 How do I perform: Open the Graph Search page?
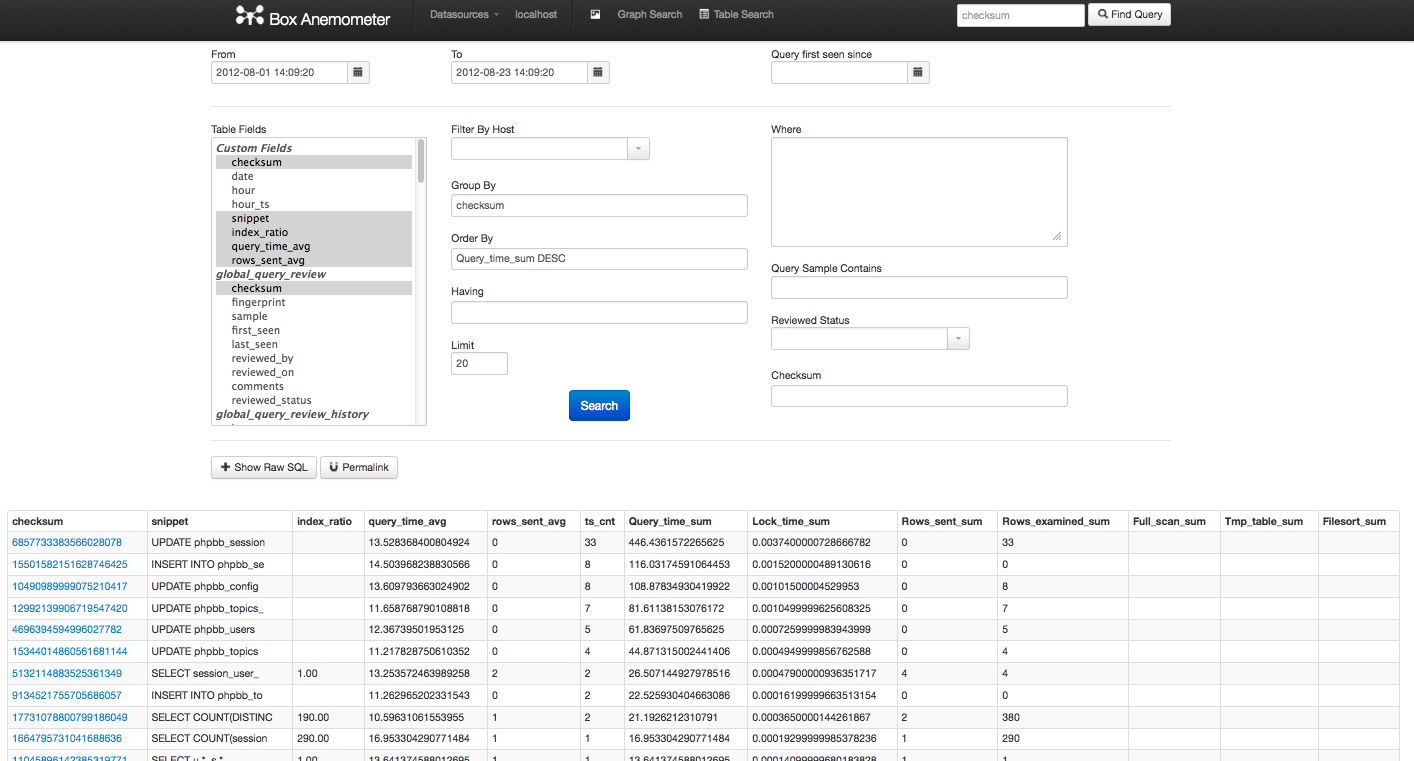pos(649,15)
